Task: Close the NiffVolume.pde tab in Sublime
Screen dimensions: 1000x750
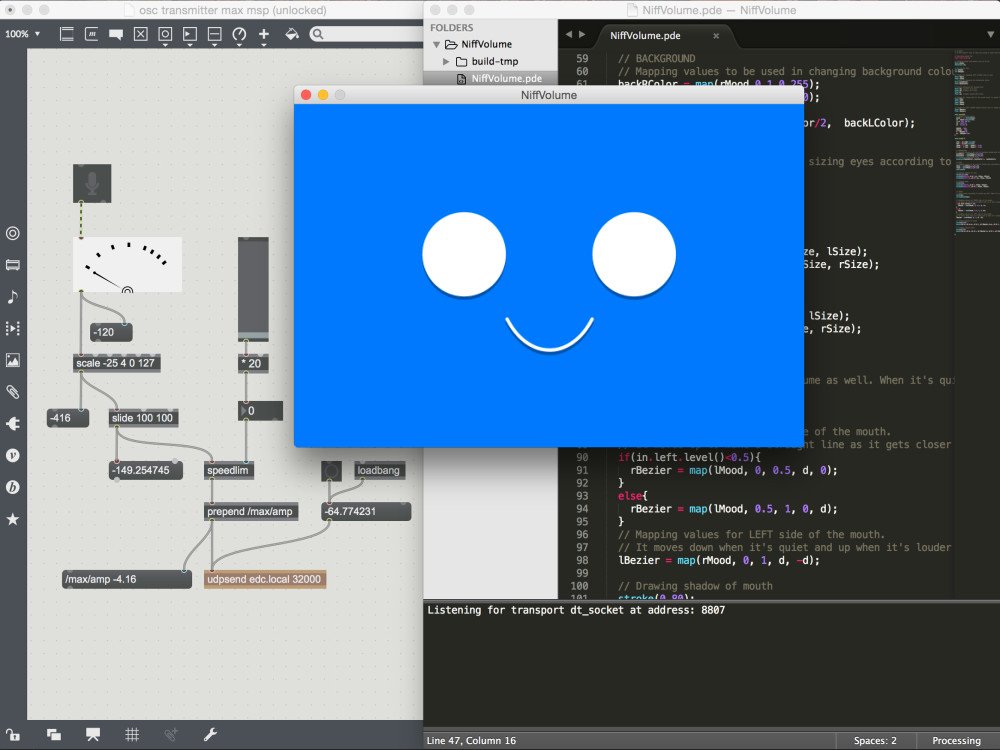Action: [x=716, y=36]
